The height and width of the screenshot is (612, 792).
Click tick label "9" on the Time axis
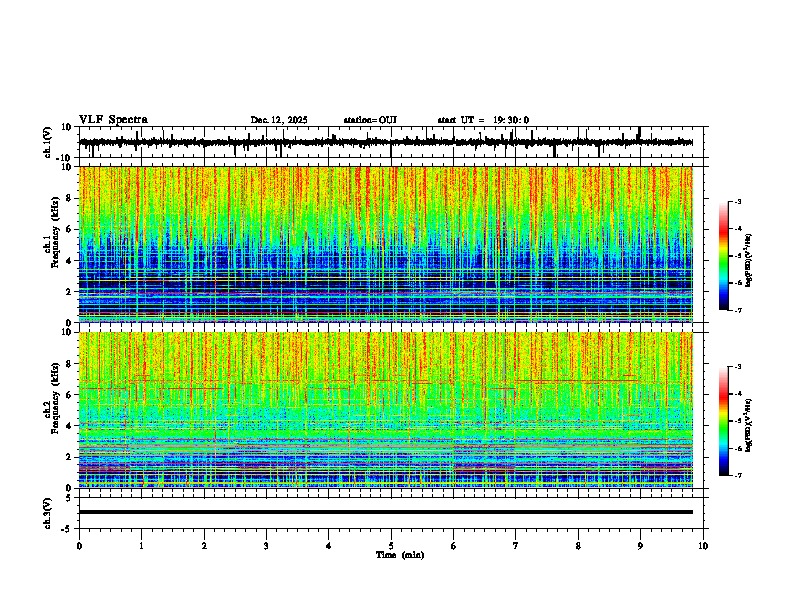(x=640, y=546)
